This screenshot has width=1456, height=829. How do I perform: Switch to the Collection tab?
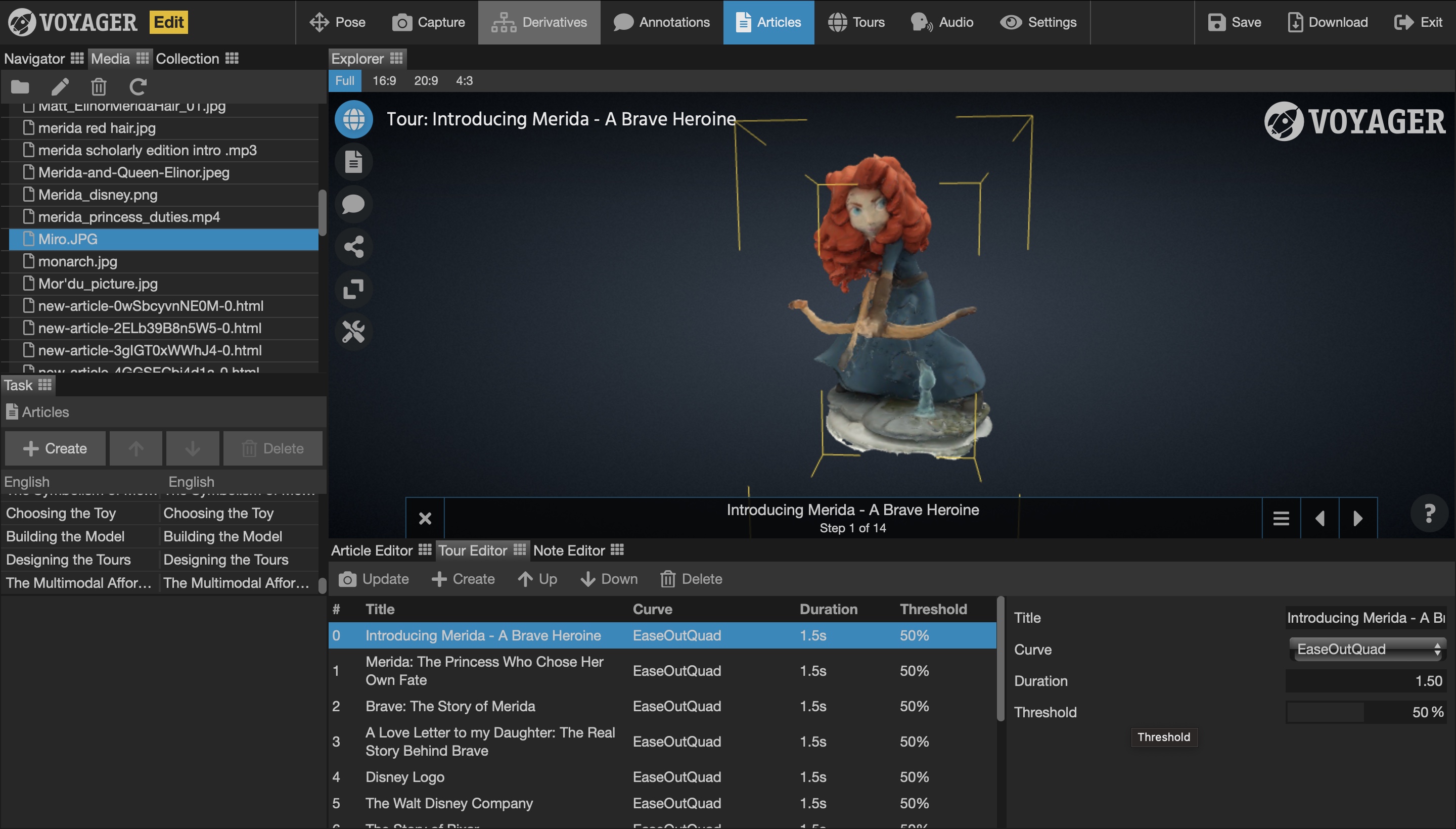click(x=188, y=59)
